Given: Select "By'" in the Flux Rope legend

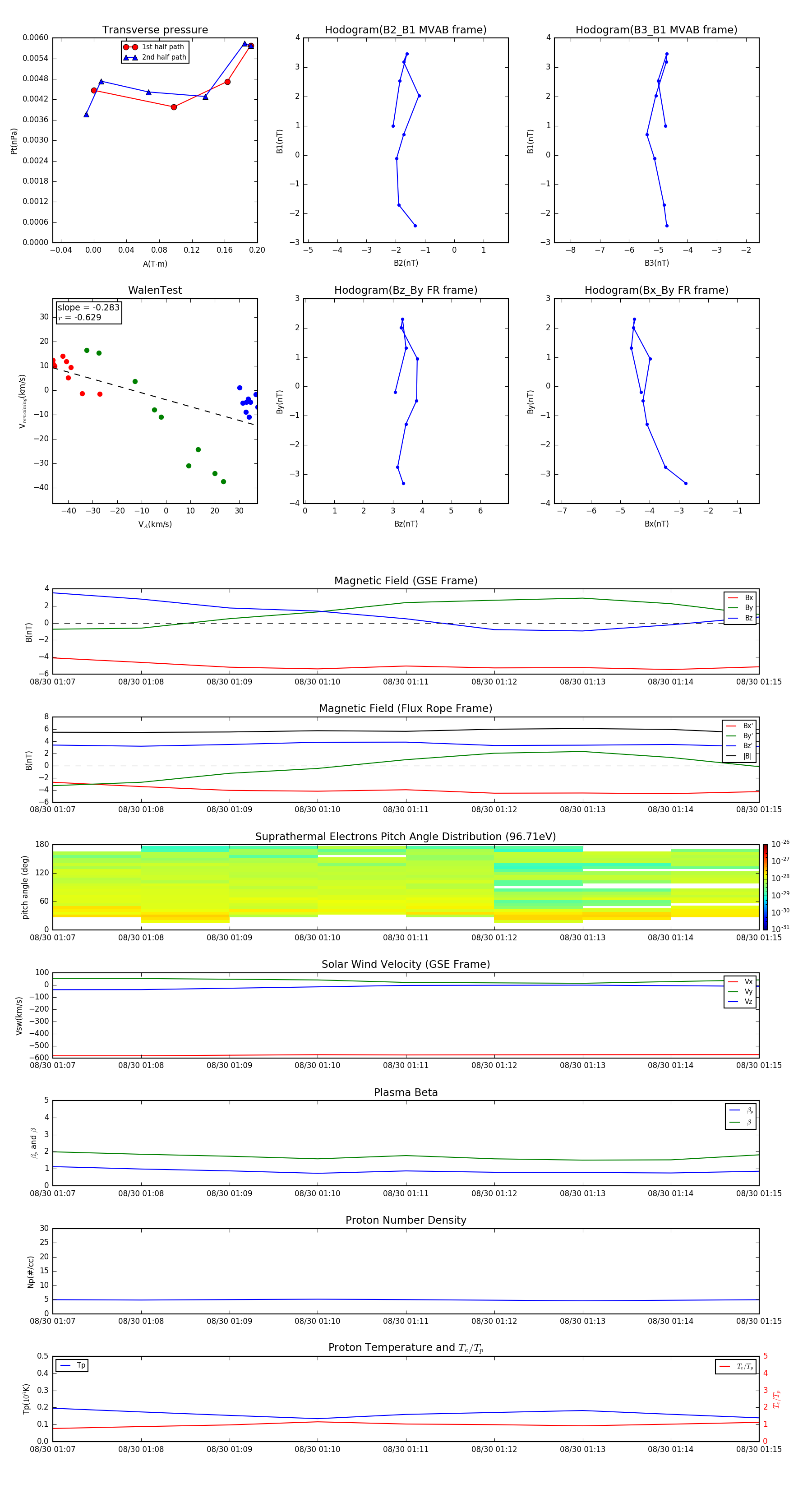Looking at the screenshot, I should (739, 736).
